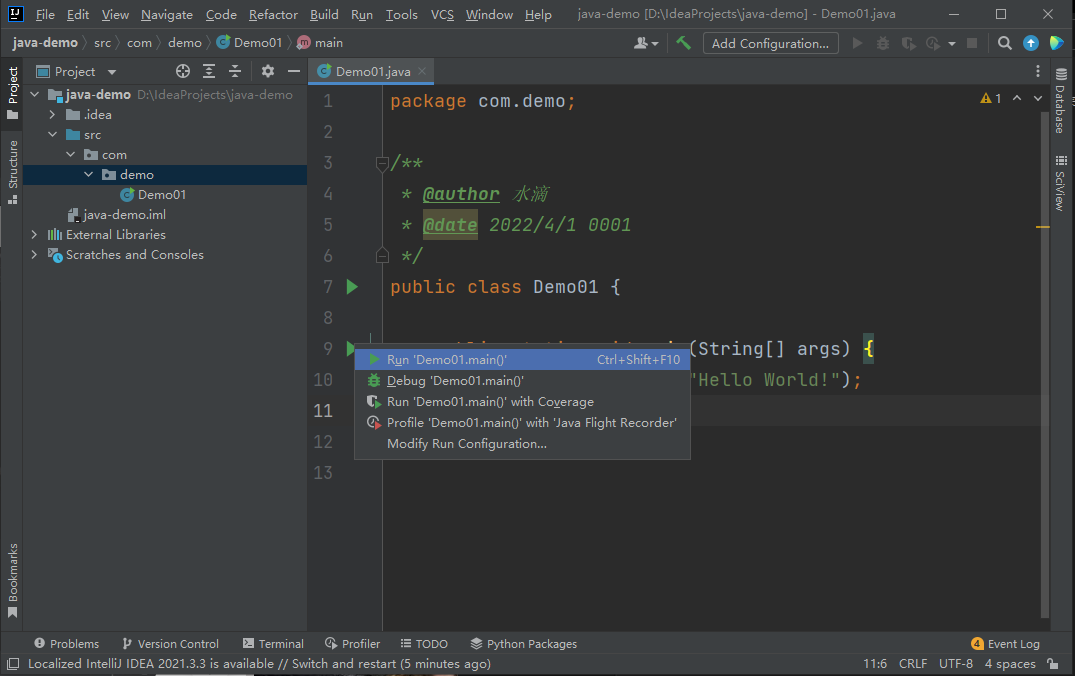Open editor tab options three-dot icon

(x=1038, y=71)
